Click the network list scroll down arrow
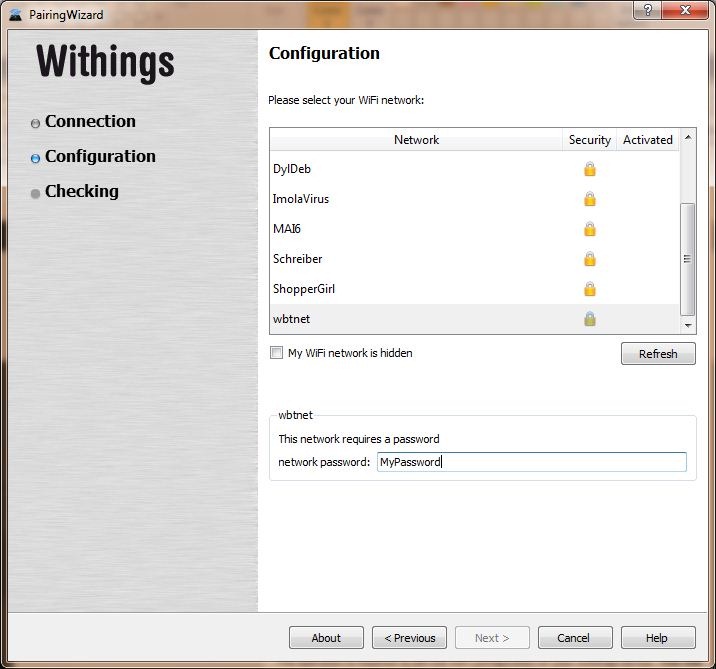This screenshot has width=716, height=669. point(688,326)
